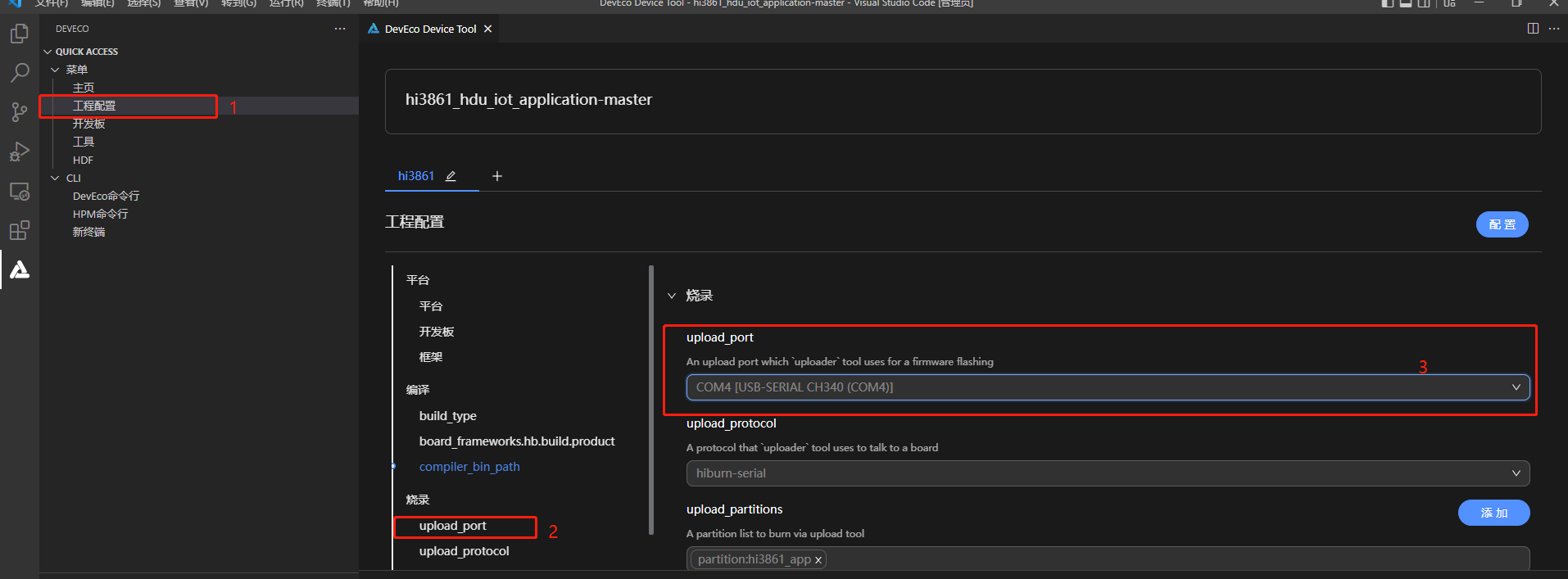Click the 烧录 heading in navigation list
Viewport: 1568px width, 579px height.
click(418, 500)
